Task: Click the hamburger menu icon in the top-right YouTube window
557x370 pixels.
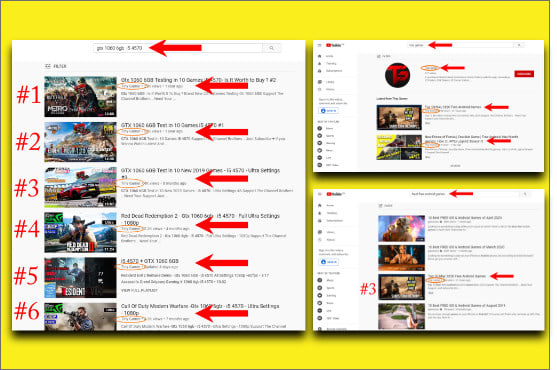Action: tap(319, 45)
